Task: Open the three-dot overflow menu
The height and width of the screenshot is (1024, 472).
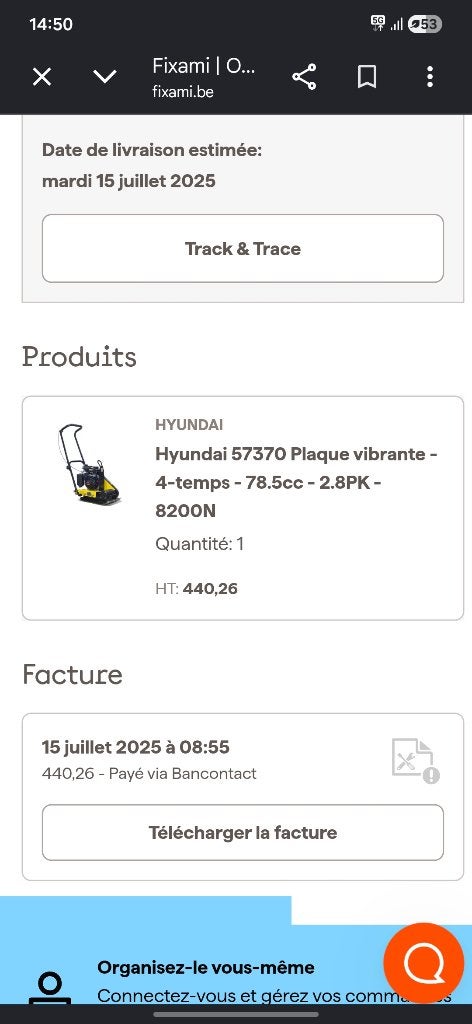Action: coord(430,77)
